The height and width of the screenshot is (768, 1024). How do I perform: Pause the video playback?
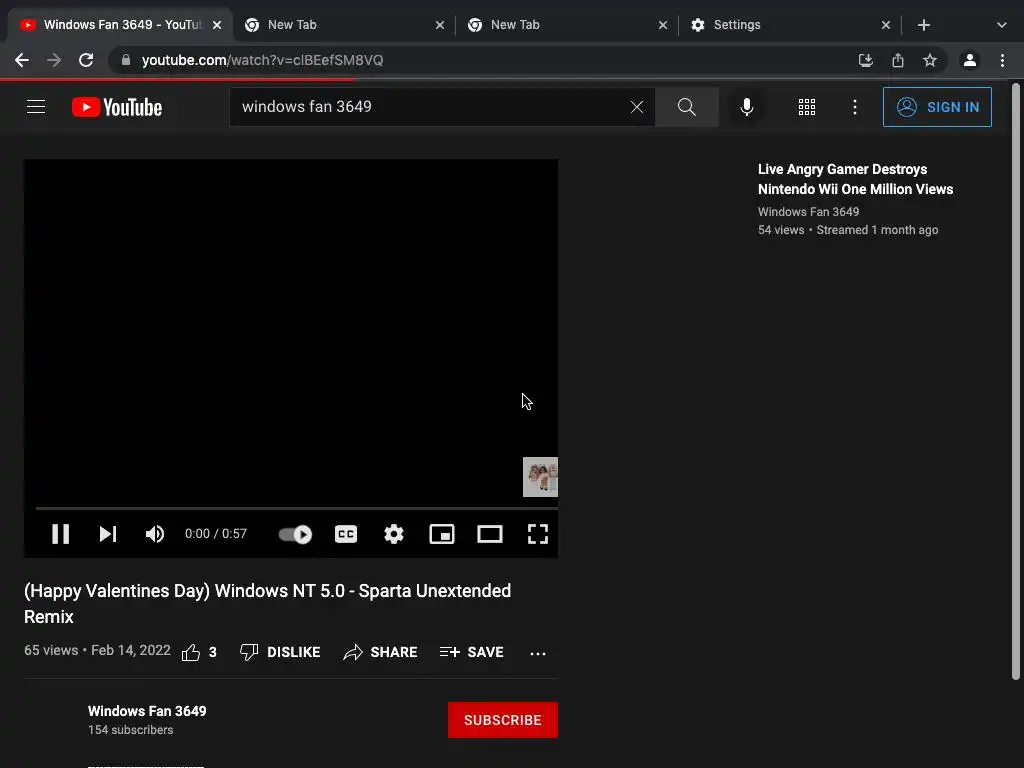pos(61,534)
